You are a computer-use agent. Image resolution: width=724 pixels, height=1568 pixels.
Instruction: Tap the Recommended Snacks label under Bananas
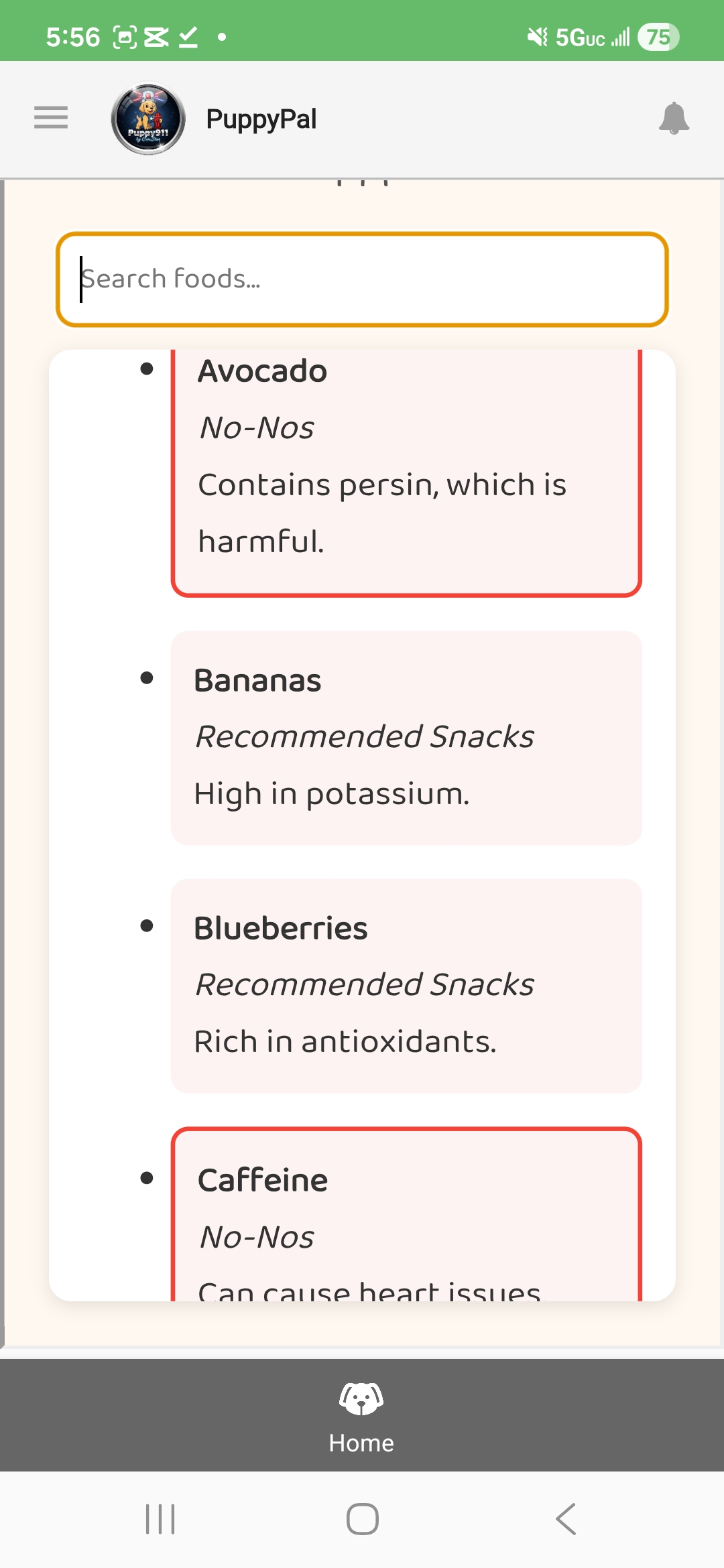click(x=365, y=736)
